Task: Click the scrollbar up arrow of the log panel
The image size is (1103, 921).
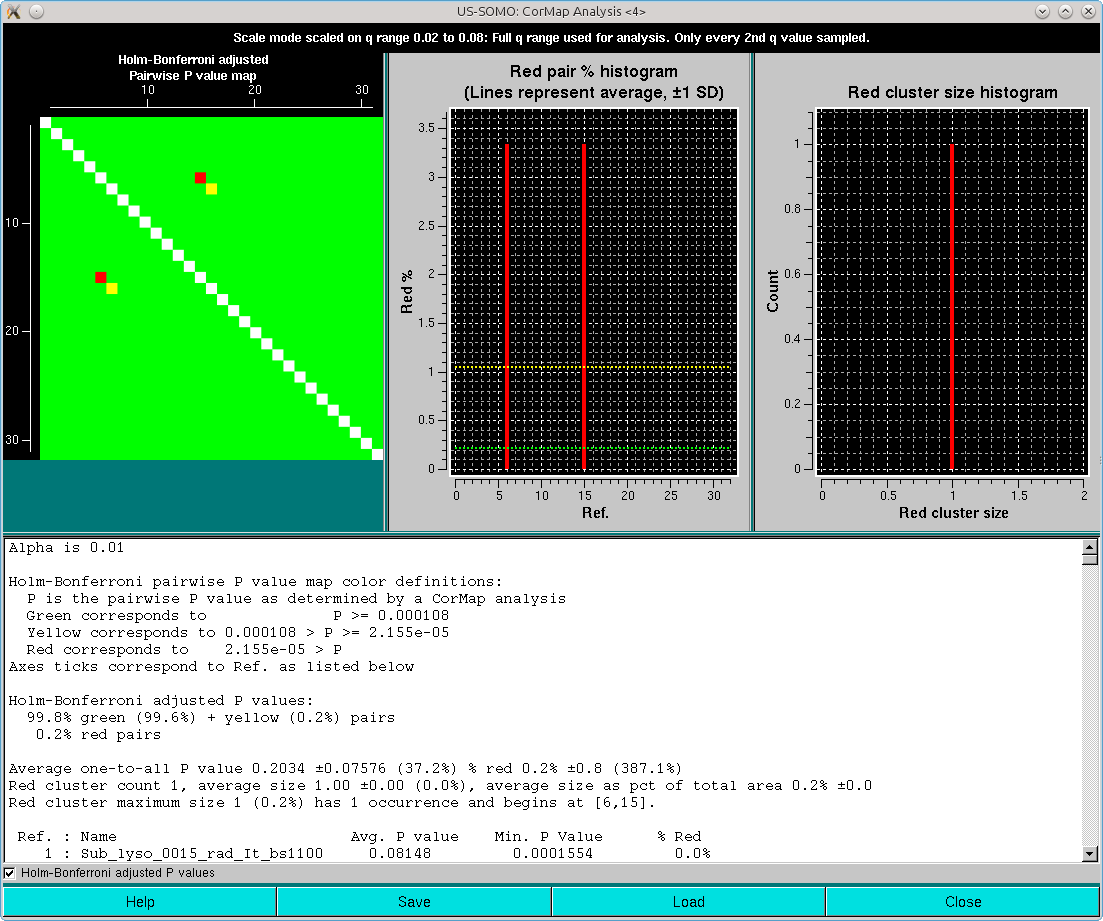Action: tap(1090, 548)
